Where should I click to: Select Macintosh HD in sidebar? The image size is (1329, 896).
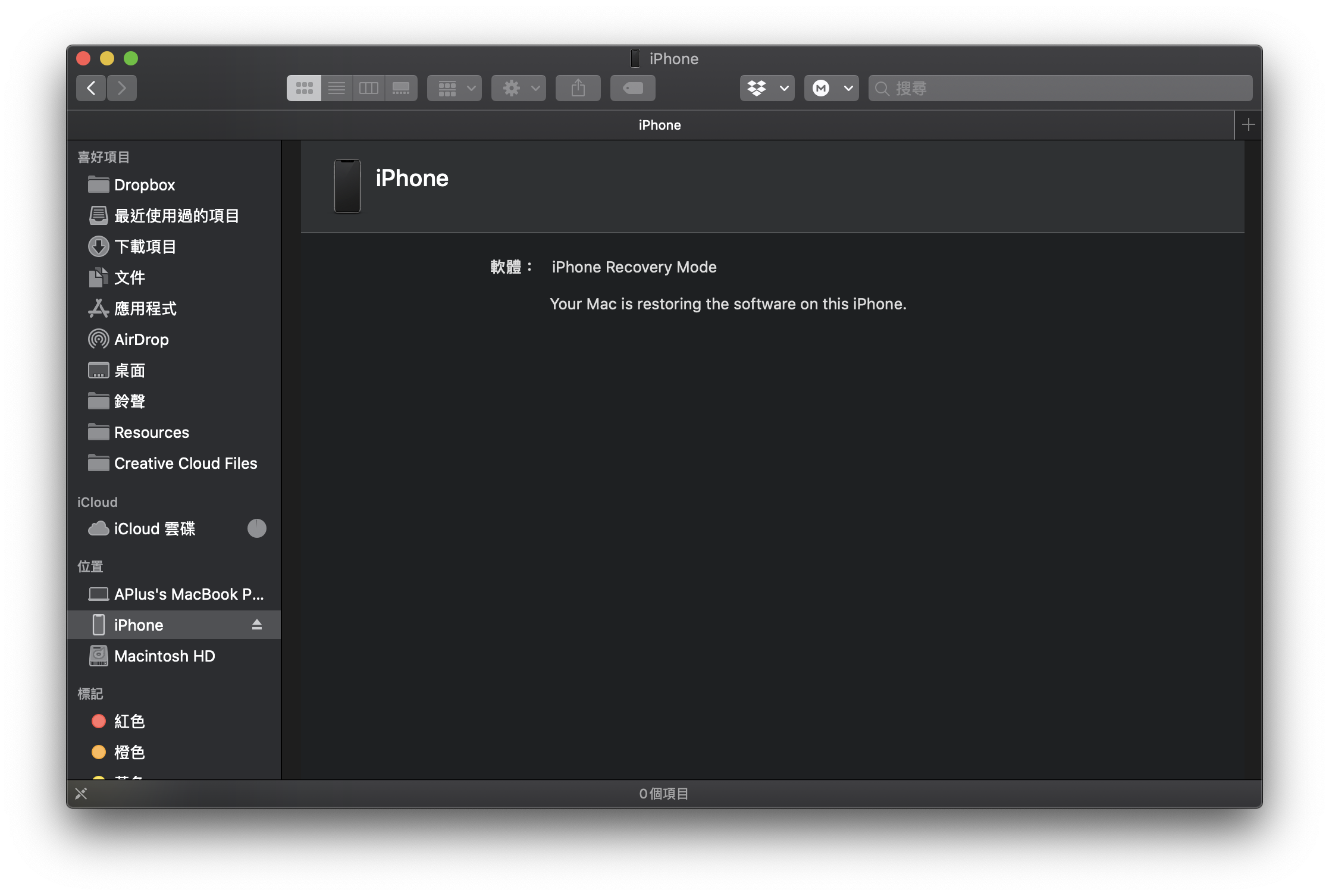coord(174,656)
